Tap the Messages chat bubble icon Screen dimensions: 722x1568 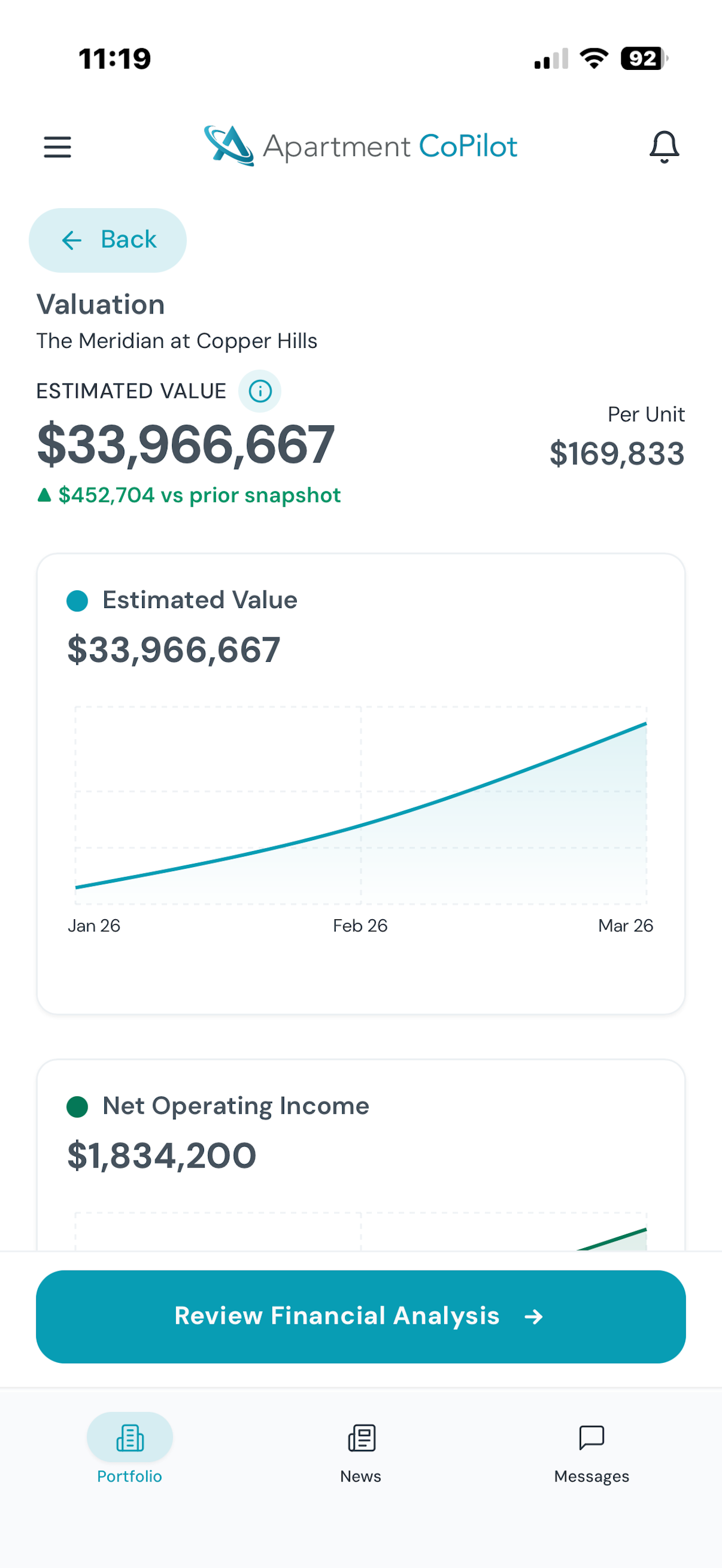pyautogui.click(x=591, y=1438)
